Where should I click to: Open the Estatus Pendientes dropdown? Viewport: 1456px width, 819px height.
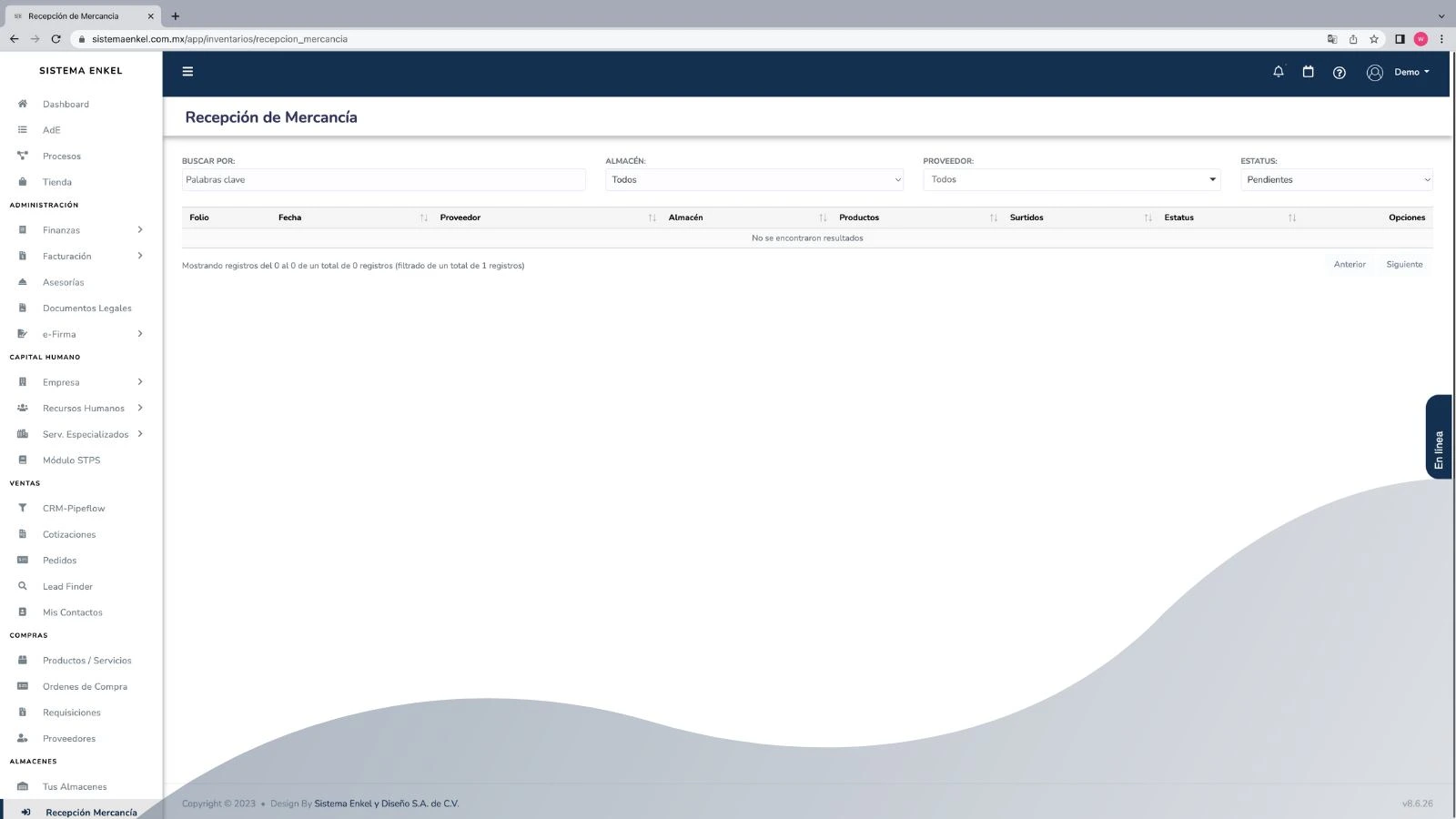[1336, 179]
